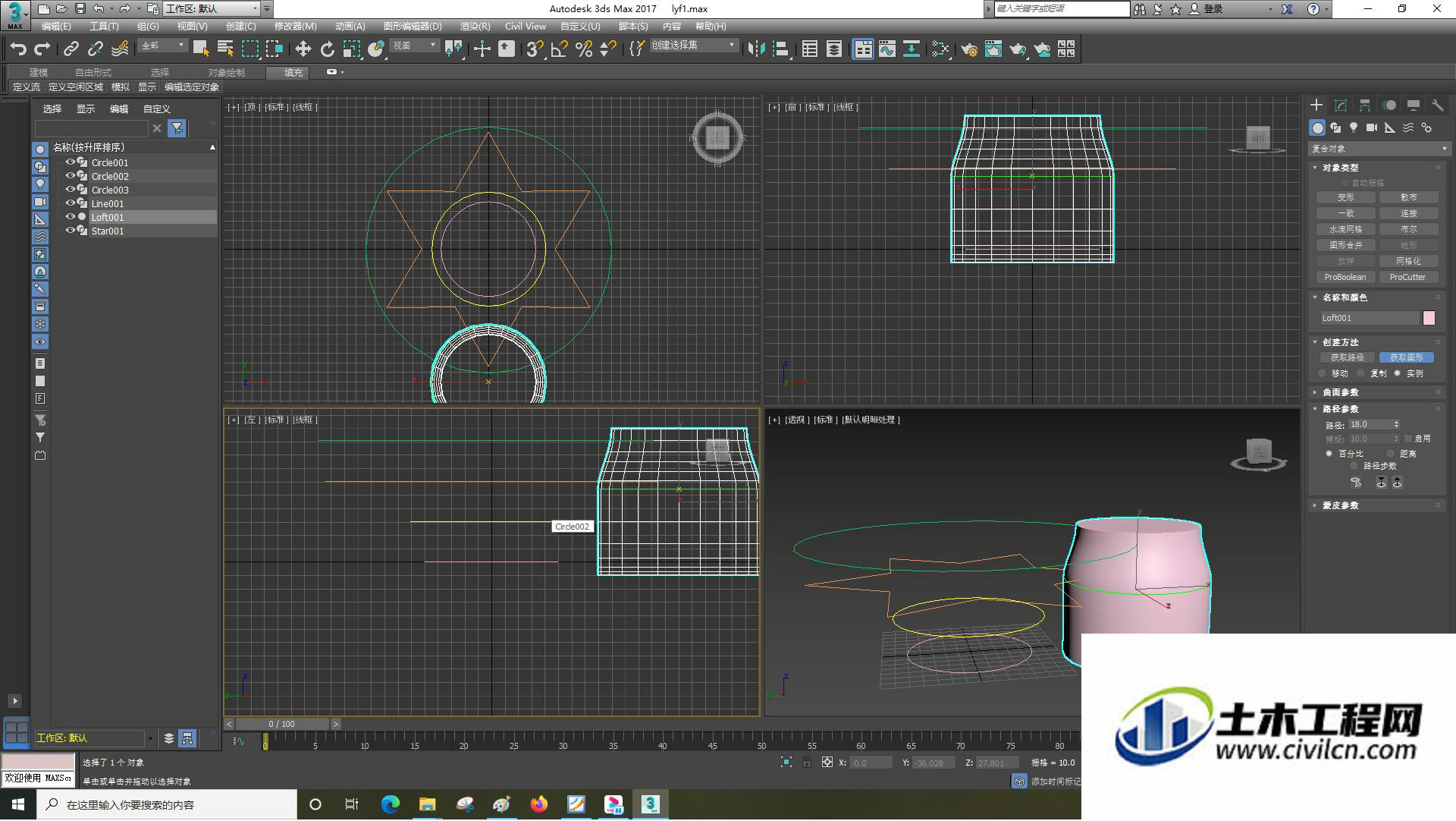
Task: Switch to the 建模 ribbon tab
Action: click(39, 72)
